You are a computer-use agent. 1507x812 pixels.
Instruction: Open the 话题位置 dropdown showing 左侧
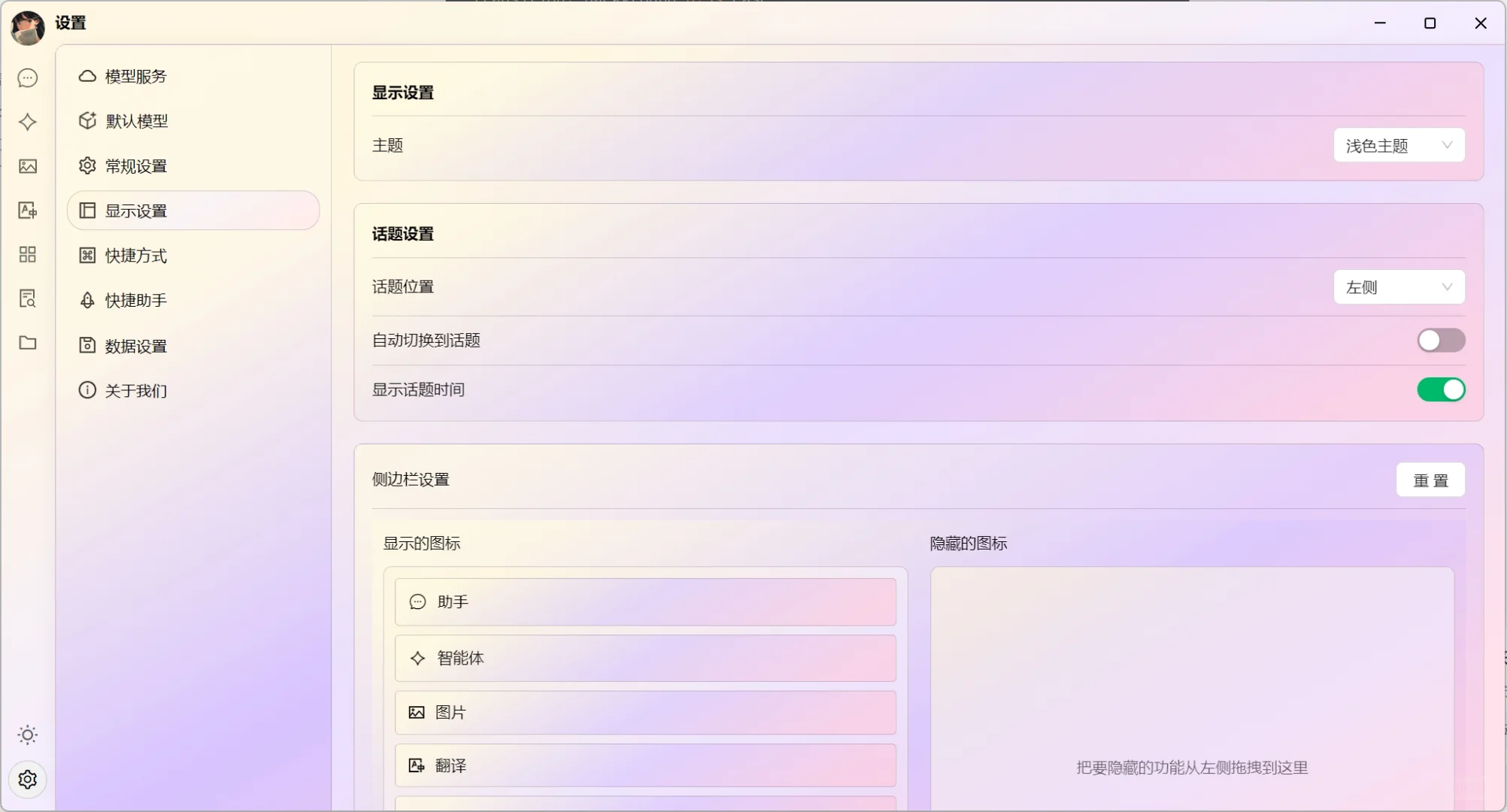tap(1398, 286)
